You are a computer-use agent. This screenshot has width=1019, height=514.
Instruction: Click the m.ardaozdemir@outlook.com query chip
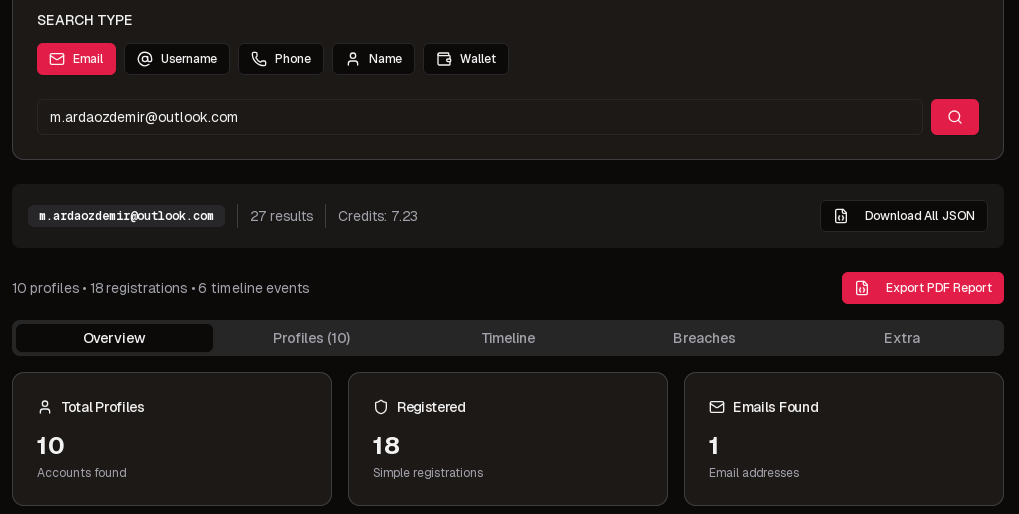click(x=126, y=216)
